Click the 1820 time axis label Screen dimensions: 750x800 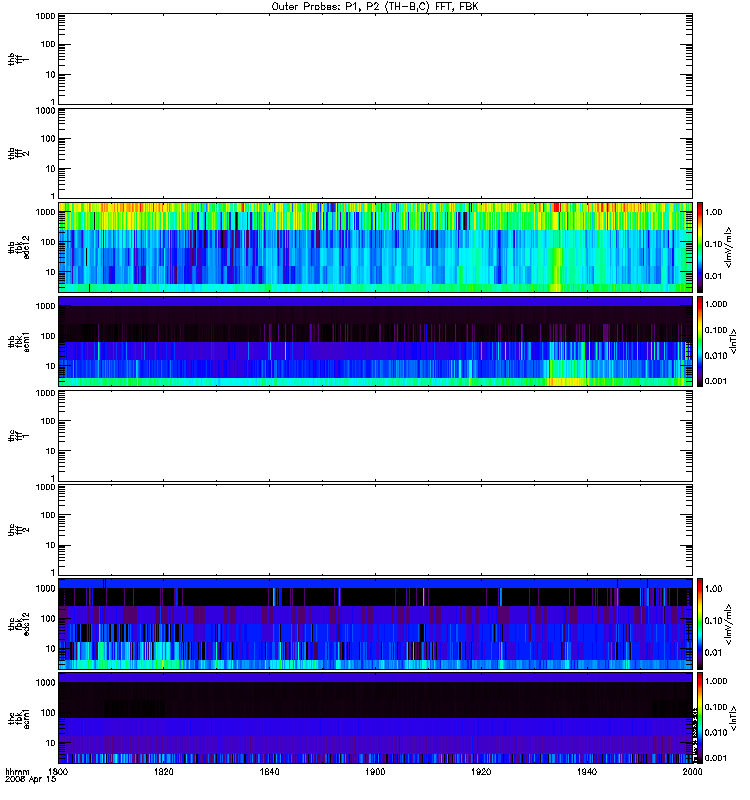click(x=164, y=771)
